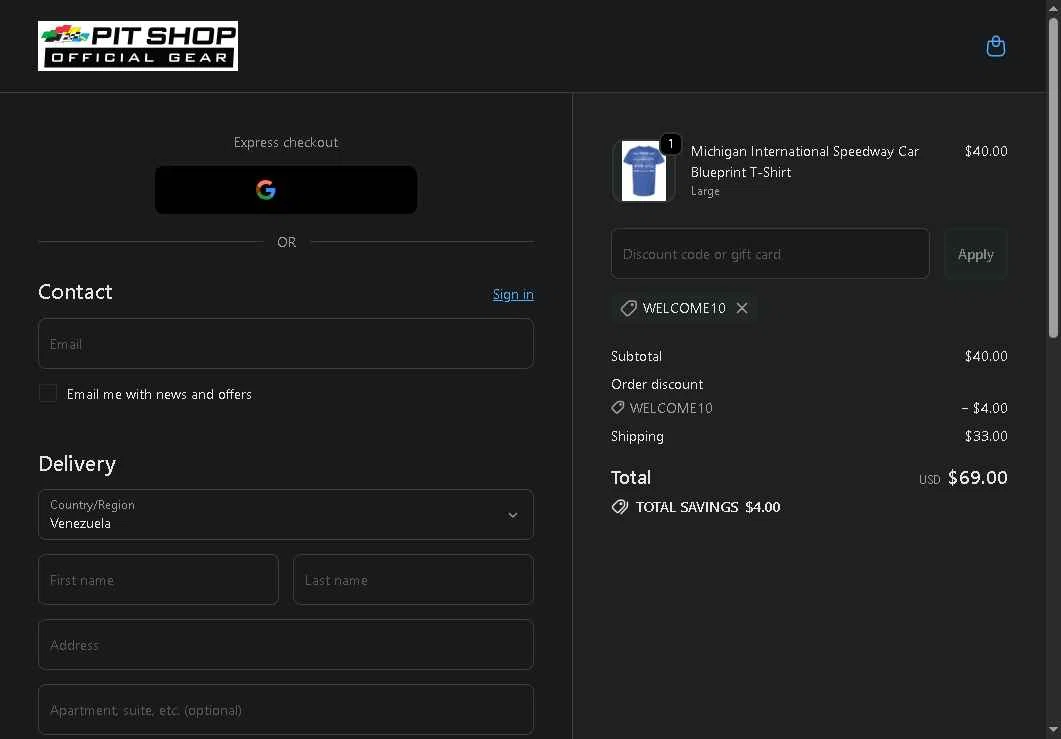The width and height of the screenshot is (1061, 739).
Task: Click the Order discount label
Action: (657, 384)
